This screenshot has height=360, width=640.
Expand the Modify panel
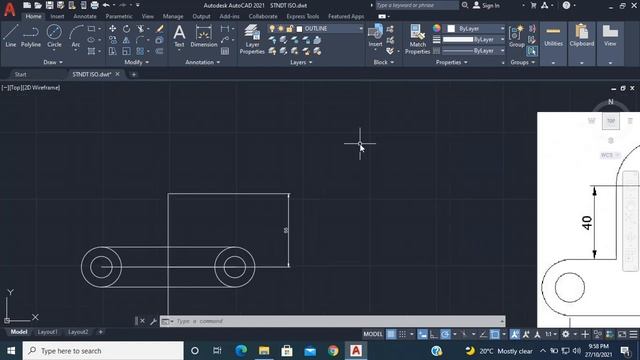coord(137,62)
